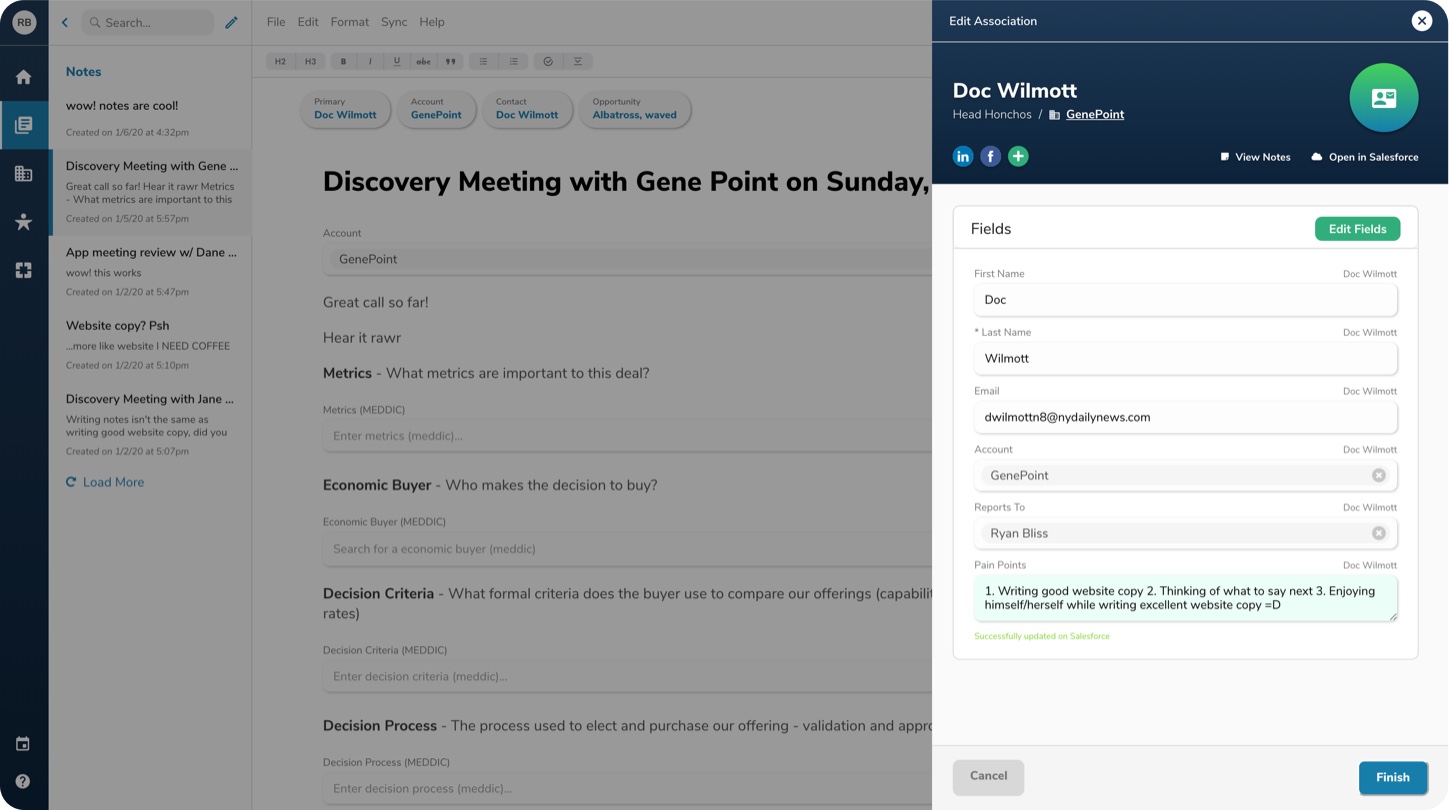This screenshot has width=1449, height=810.
Task: Clear the GenePoint account field
Action: click(1379, 476)
